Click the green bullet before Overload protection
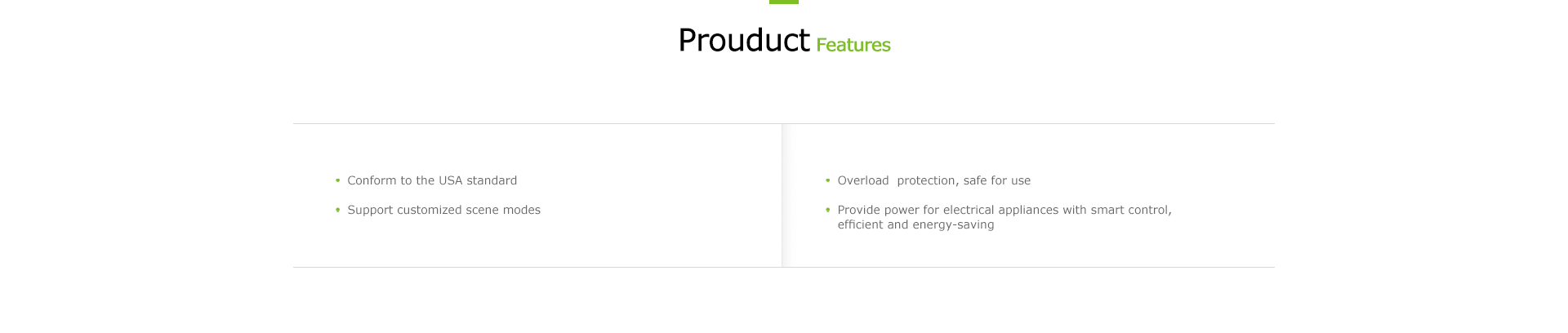Image resolution: width=1568 pixels, height=333 pixels. tap(827, 180)
